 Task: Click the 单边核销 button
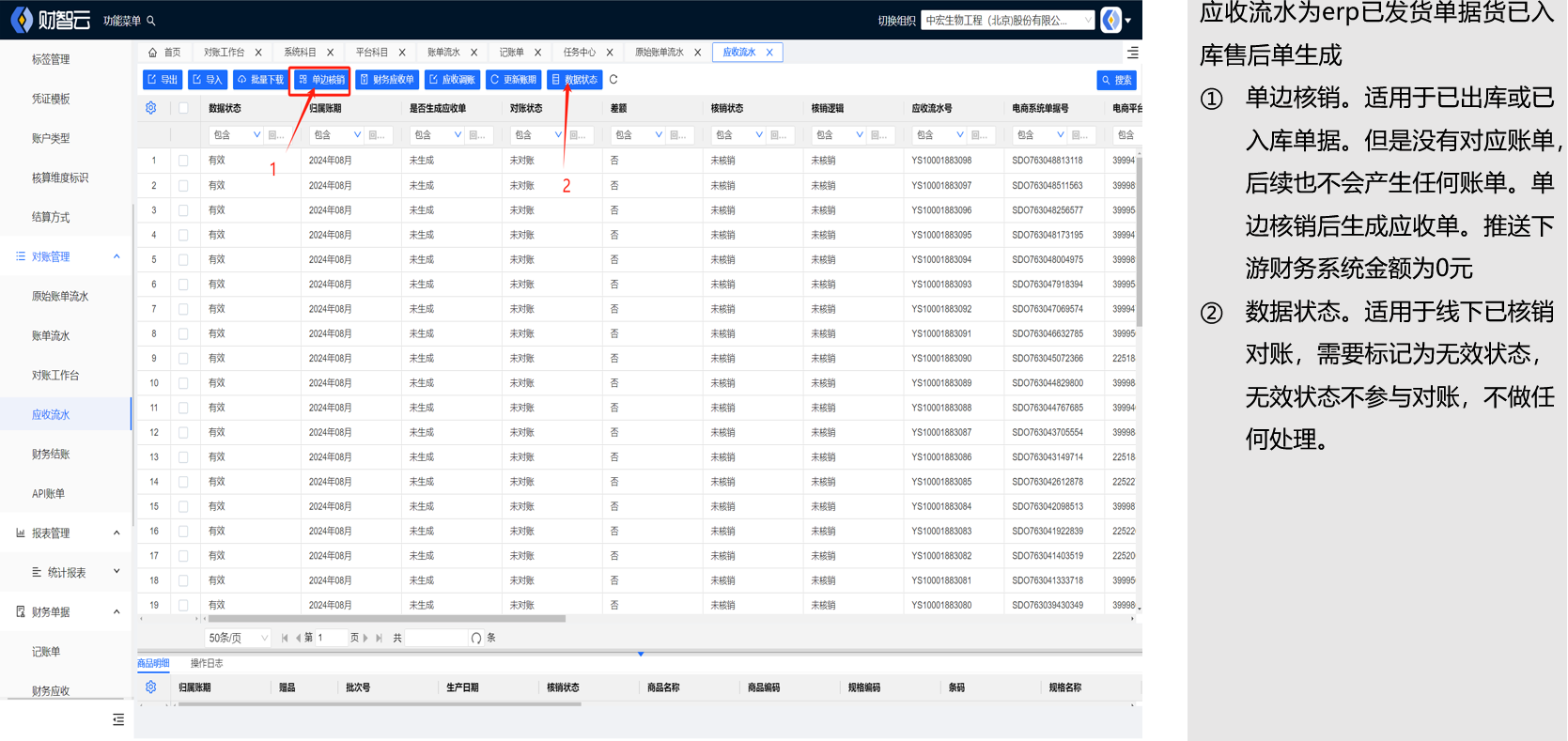(321, 80)
